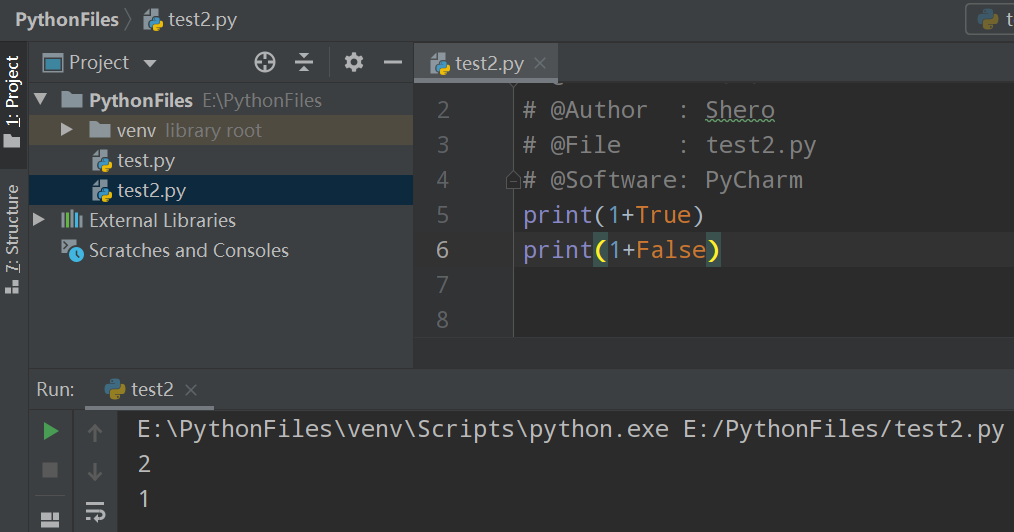The height and width of the screenshot is (532, 1014).
Task: Toggle soft-wrap in Run console
Action: (x=95, y=511)
